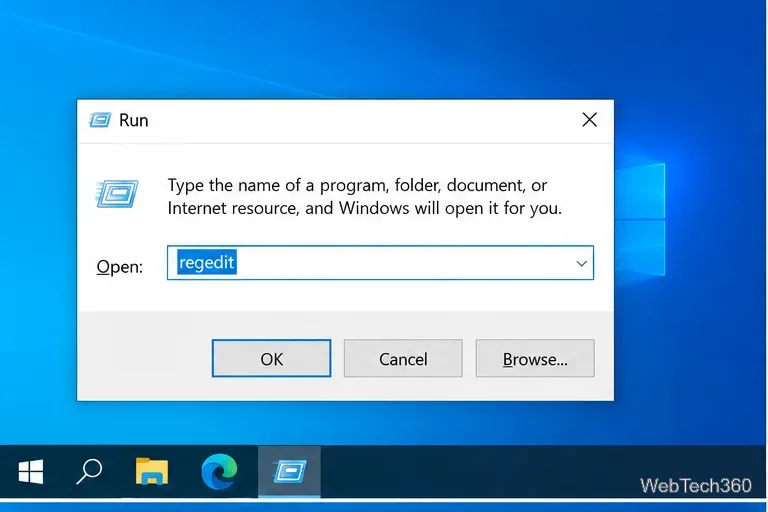768x512 pixels.
Task: Click the large Run icon beside description
Action: click(x=117, y=194)
